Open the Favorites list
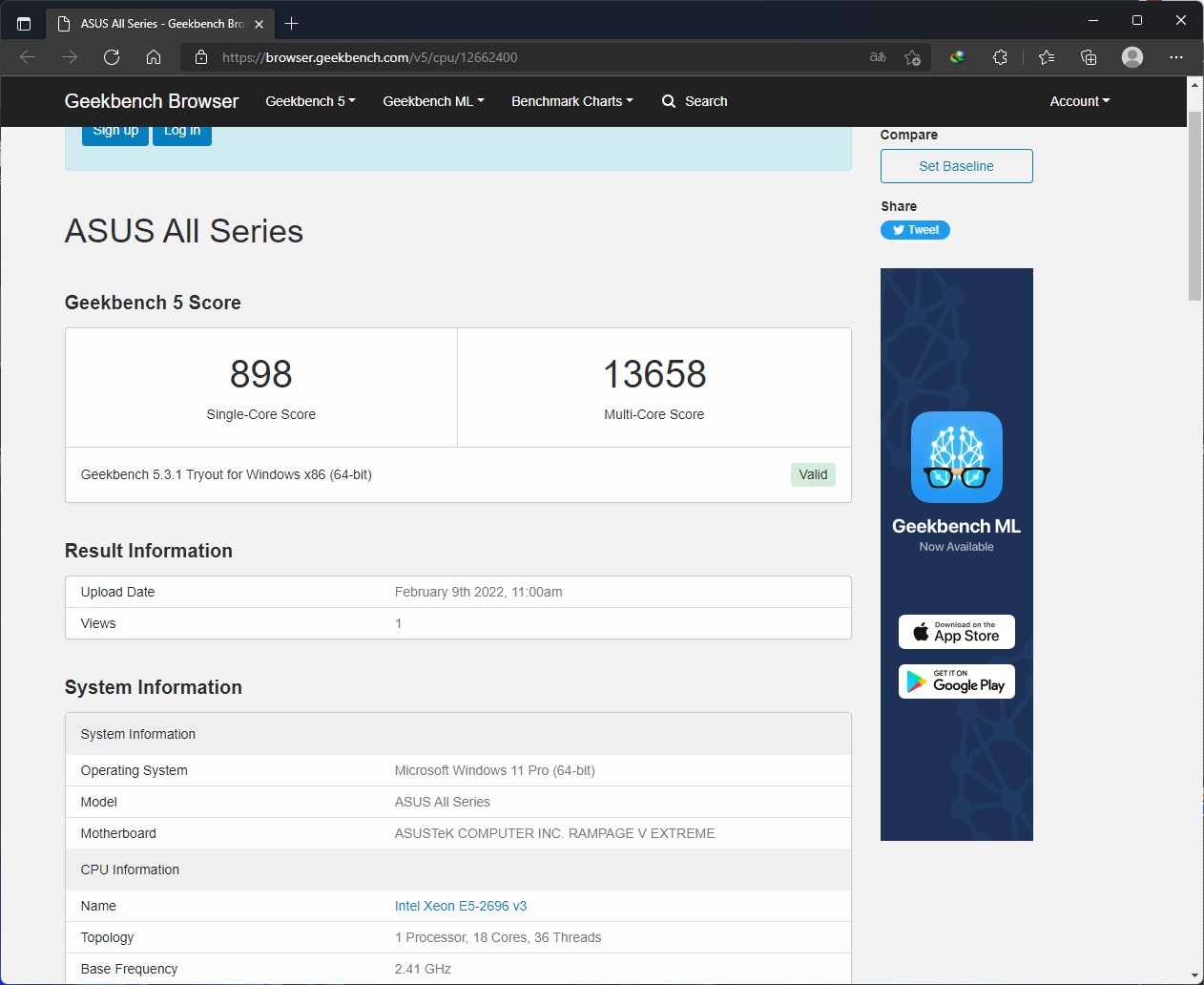The image size is (1204, 985). pos(1047,57)
